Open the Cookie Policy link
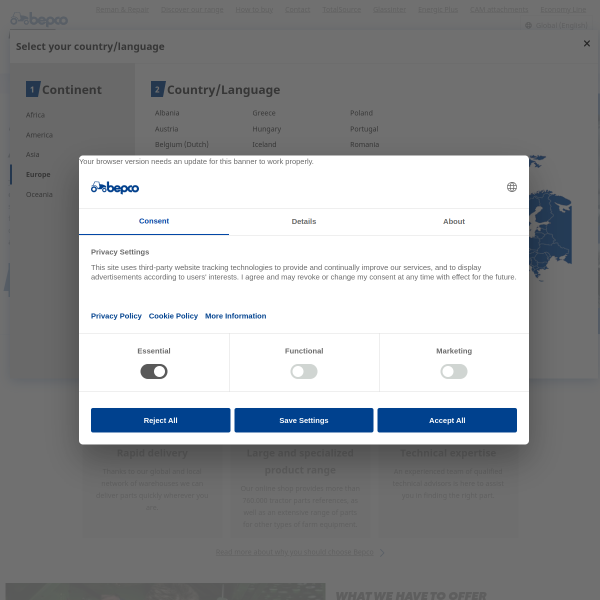 pos(173,316)
